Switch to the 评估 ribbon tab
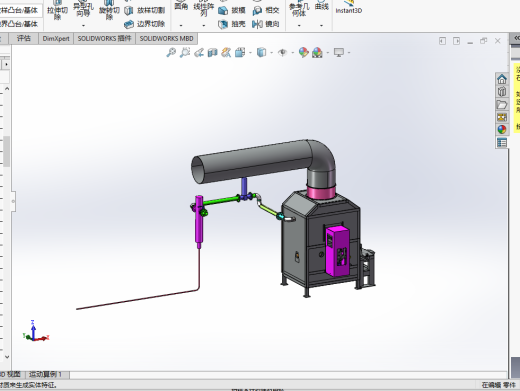Viewport: 520px width, 391px height. [x=24, y=39]
